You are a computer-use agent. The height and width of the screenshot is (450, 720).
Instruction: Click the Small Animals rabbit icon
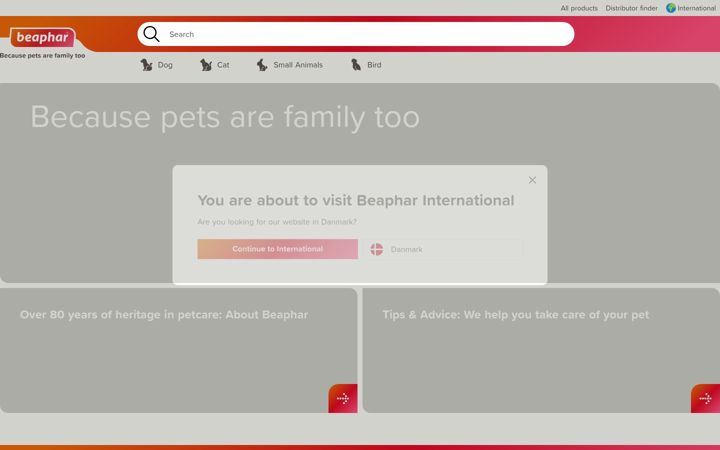(x=262, y=65)
